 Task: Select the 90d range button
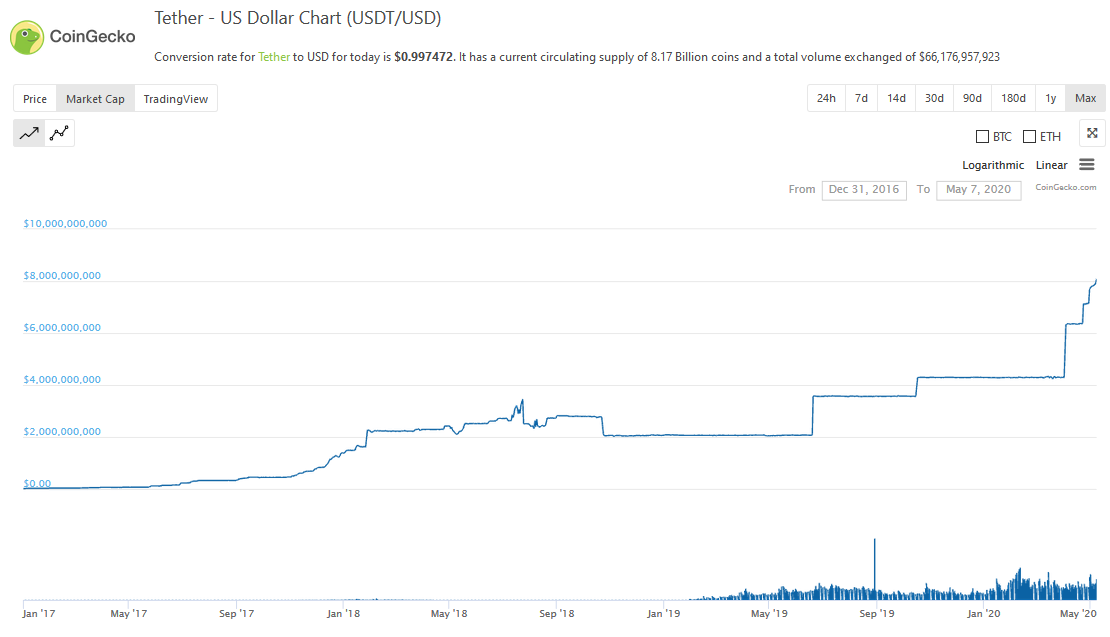point(973,98)
